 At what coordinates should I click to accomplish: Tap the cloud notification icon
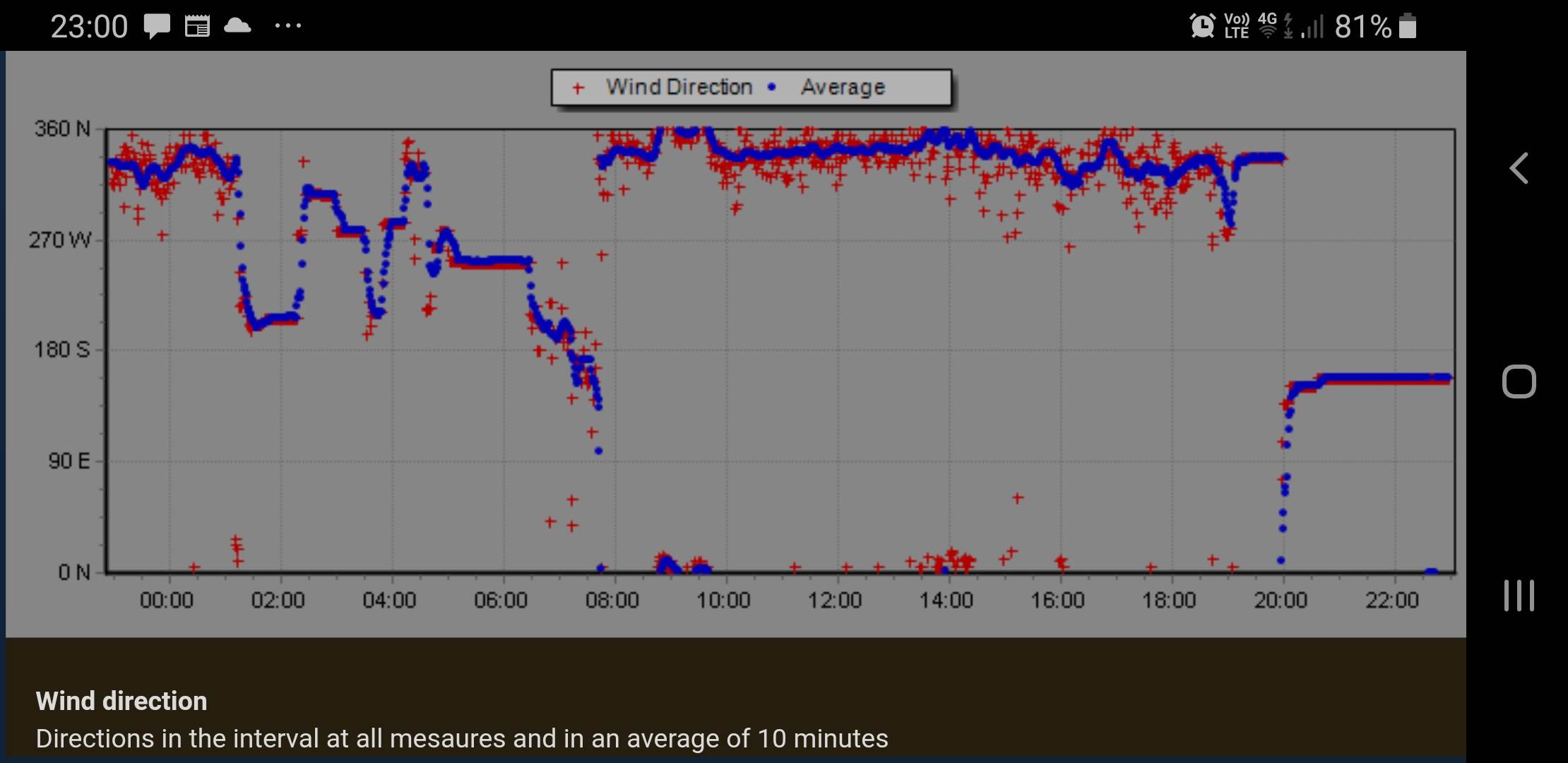(x=237, y=26)
